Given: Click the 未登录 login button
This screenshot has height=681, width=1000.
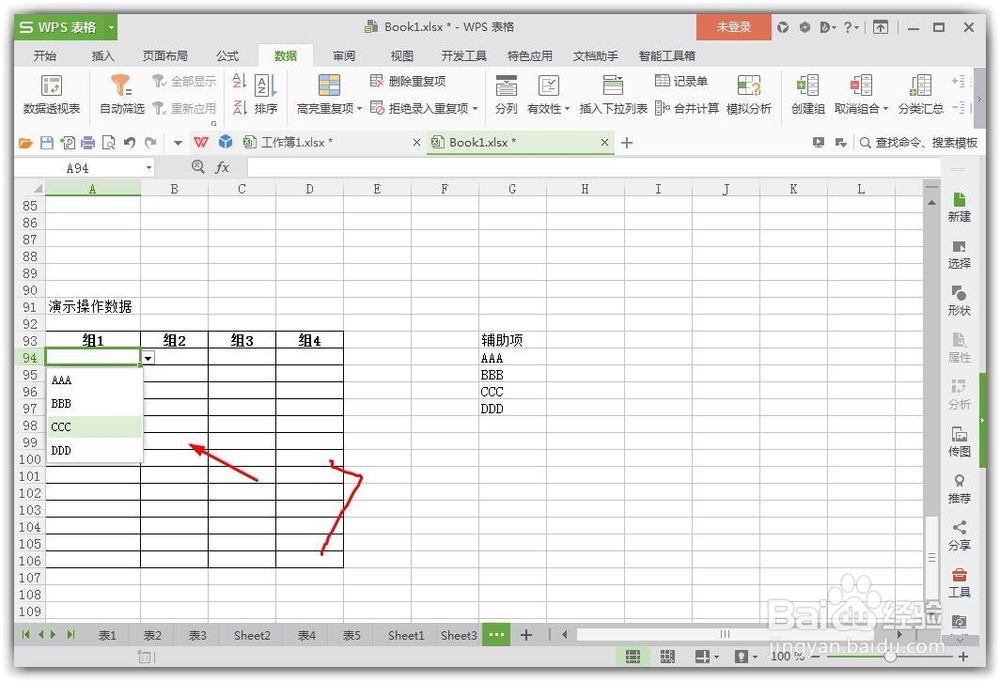Looking at the screenshot, I should [733, 27].
